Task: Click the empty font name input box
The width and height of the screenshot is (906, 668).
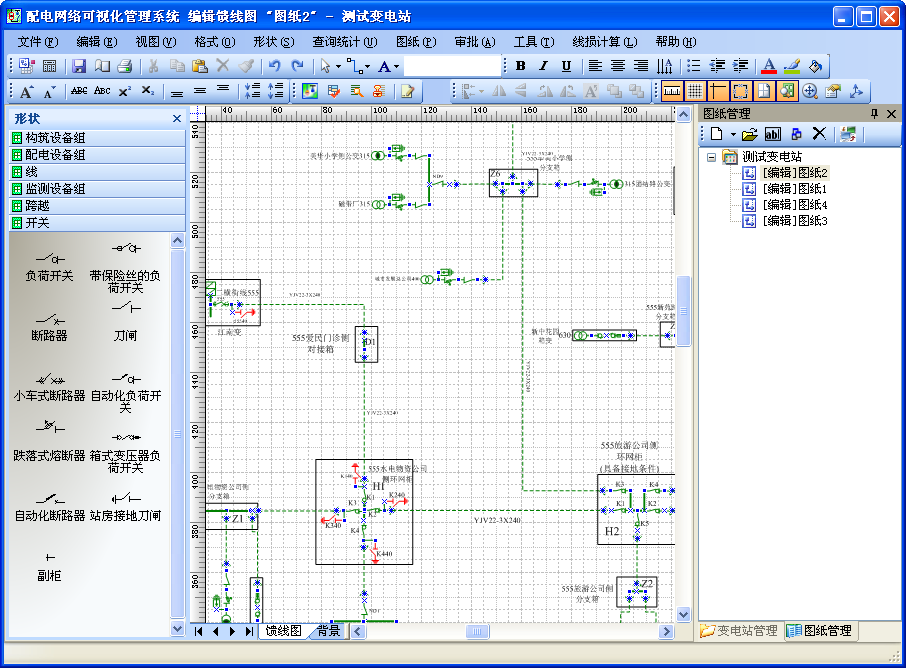Action: 452,66
